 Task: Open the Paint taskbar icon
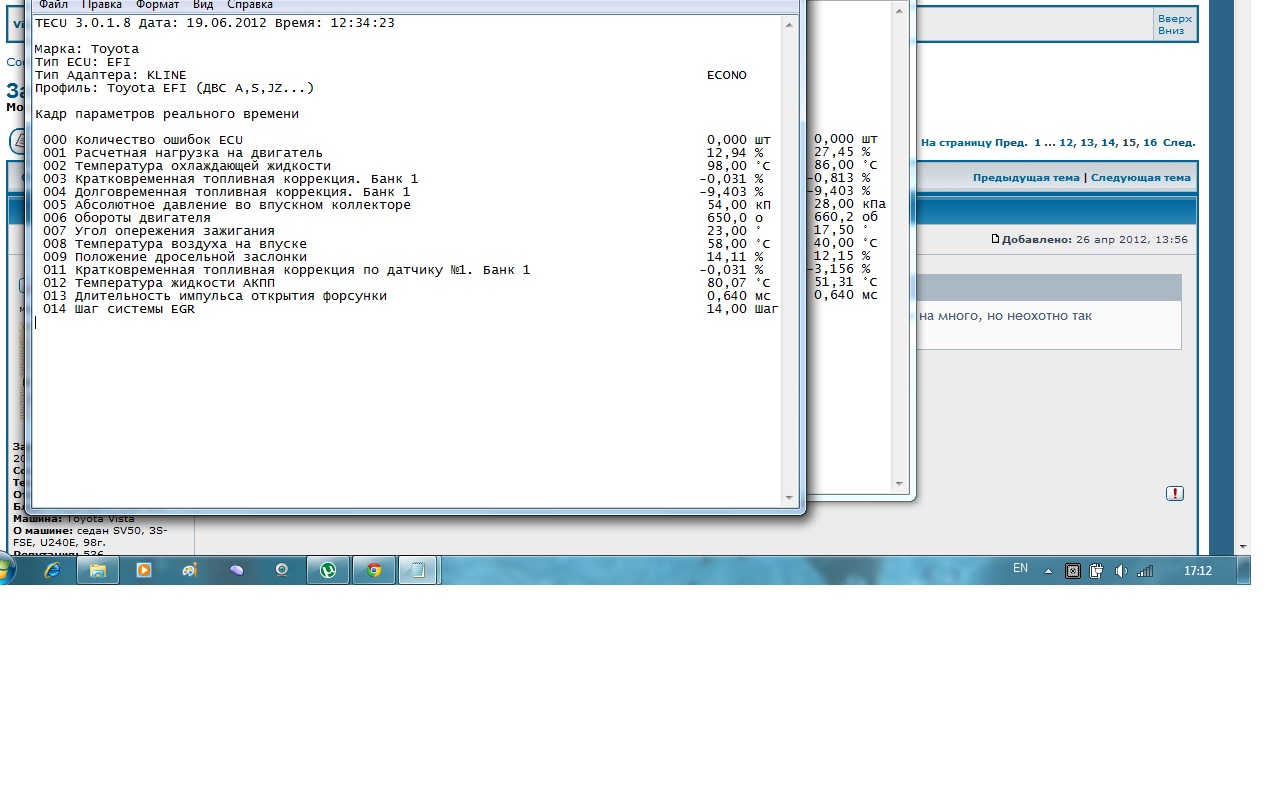[190, 570]
